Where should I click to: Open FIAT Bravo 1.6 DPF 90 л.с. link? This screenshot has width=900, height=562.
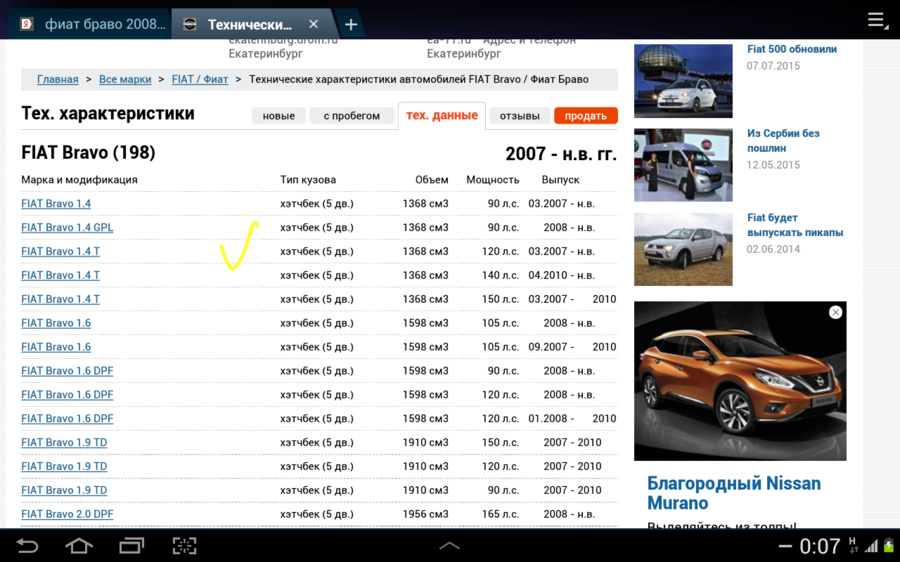(x=67, y=371)
